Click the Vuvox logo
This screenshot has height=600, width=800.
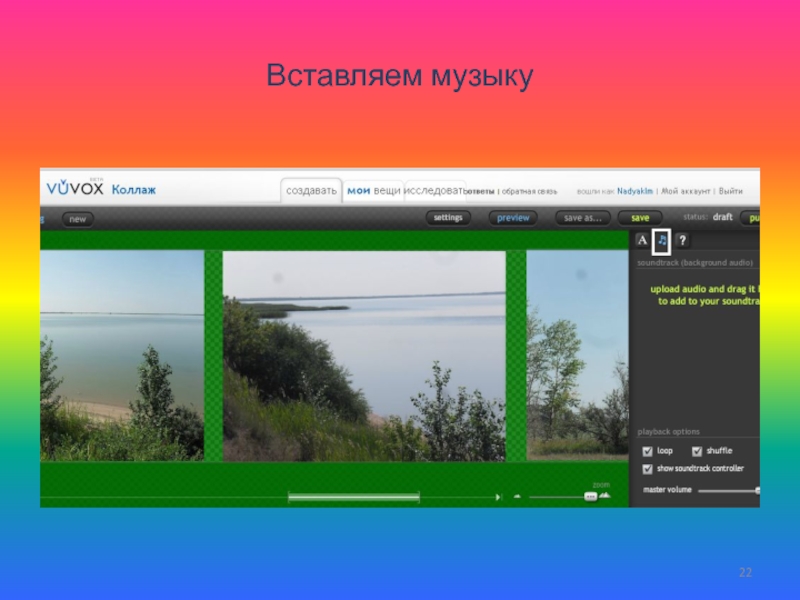coord(75,188)
